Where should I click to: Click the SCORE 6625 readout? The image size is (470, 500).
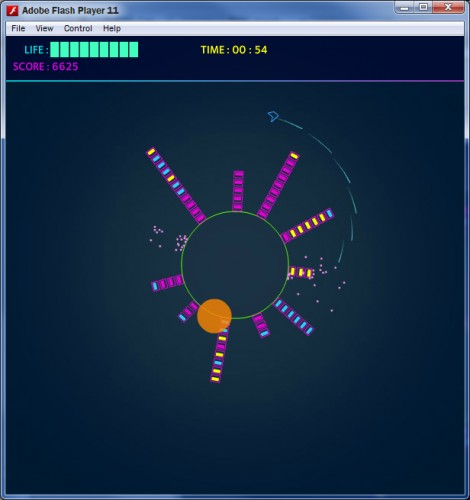[x=46, y=66]
